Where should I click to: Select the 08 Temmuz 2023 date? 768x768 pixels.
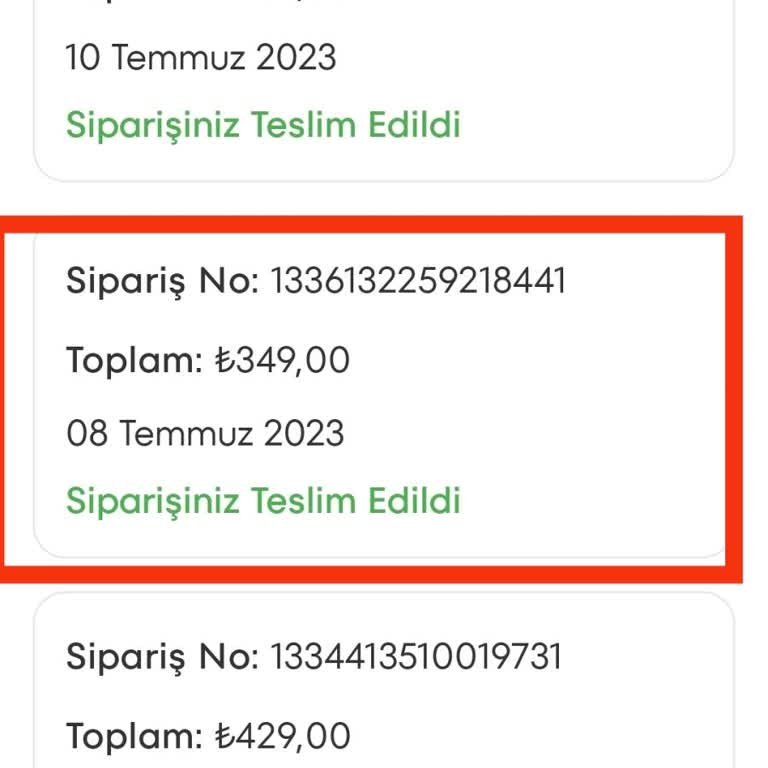[205, 434]
